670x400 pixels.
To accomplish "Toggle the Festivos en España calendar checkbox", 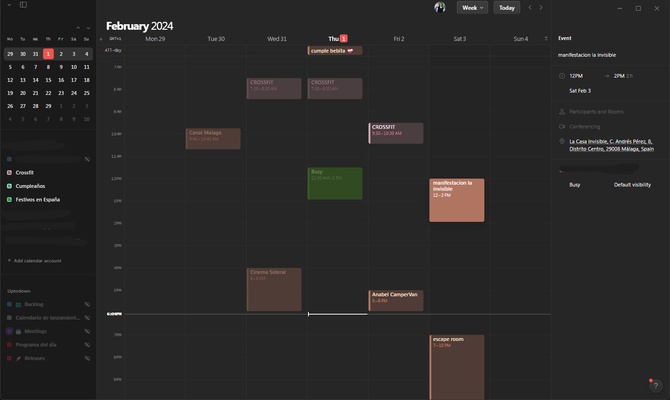I will click(9, 200).
